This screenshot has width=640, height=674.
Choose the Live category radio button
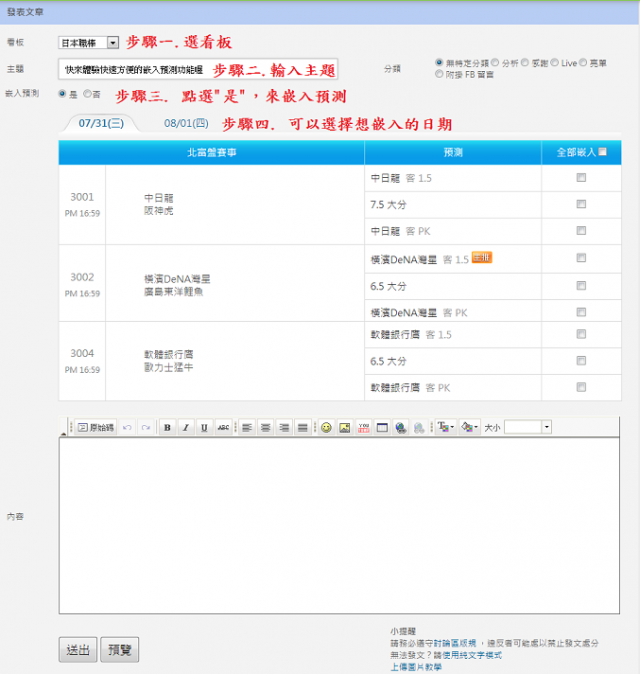tap(555, 62)
